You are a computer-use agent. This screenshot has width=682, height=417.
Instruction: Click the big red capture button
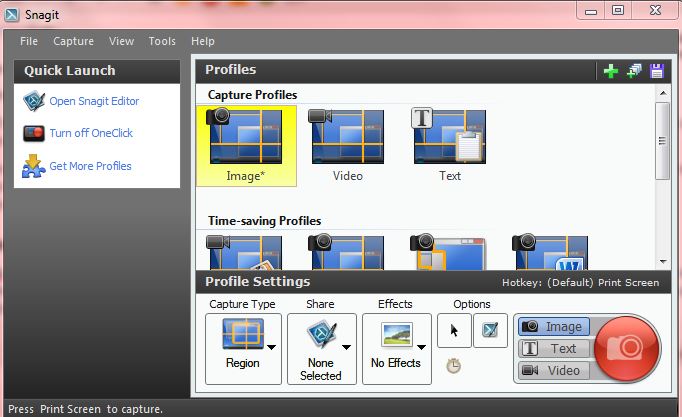click(x=626, y=348)
